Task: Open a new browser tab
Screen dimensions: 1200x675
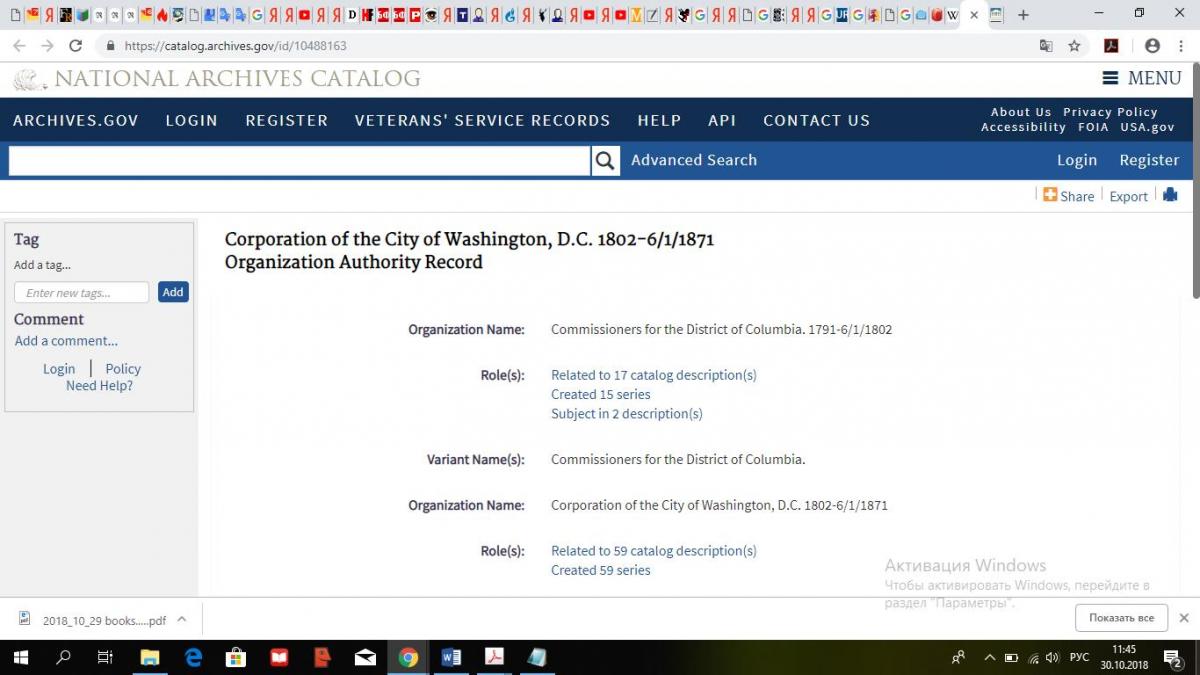Action: pos(1023,15)
